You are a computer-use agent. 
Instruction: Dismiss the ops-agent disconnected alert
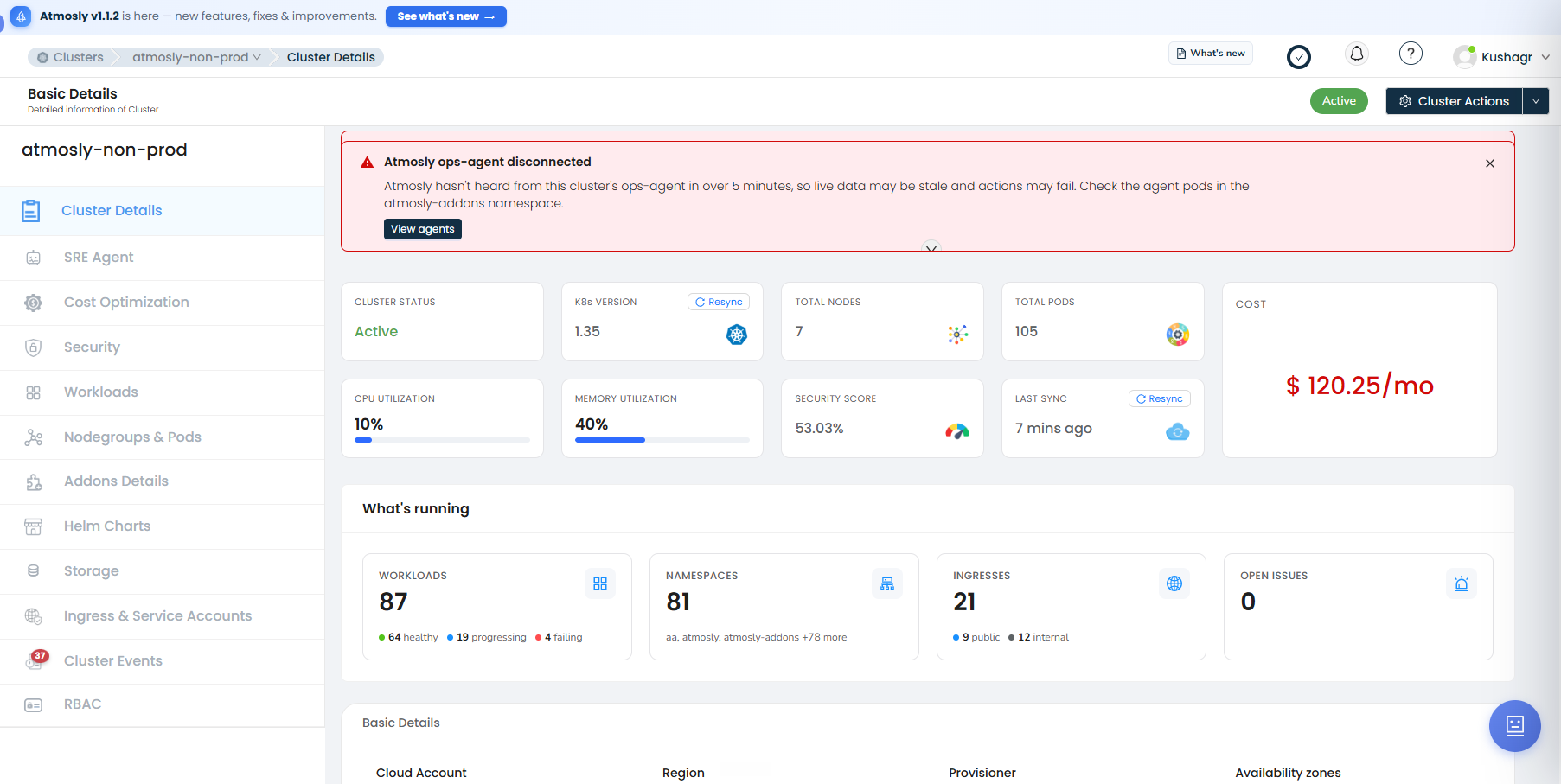(x=1490, y=163)
